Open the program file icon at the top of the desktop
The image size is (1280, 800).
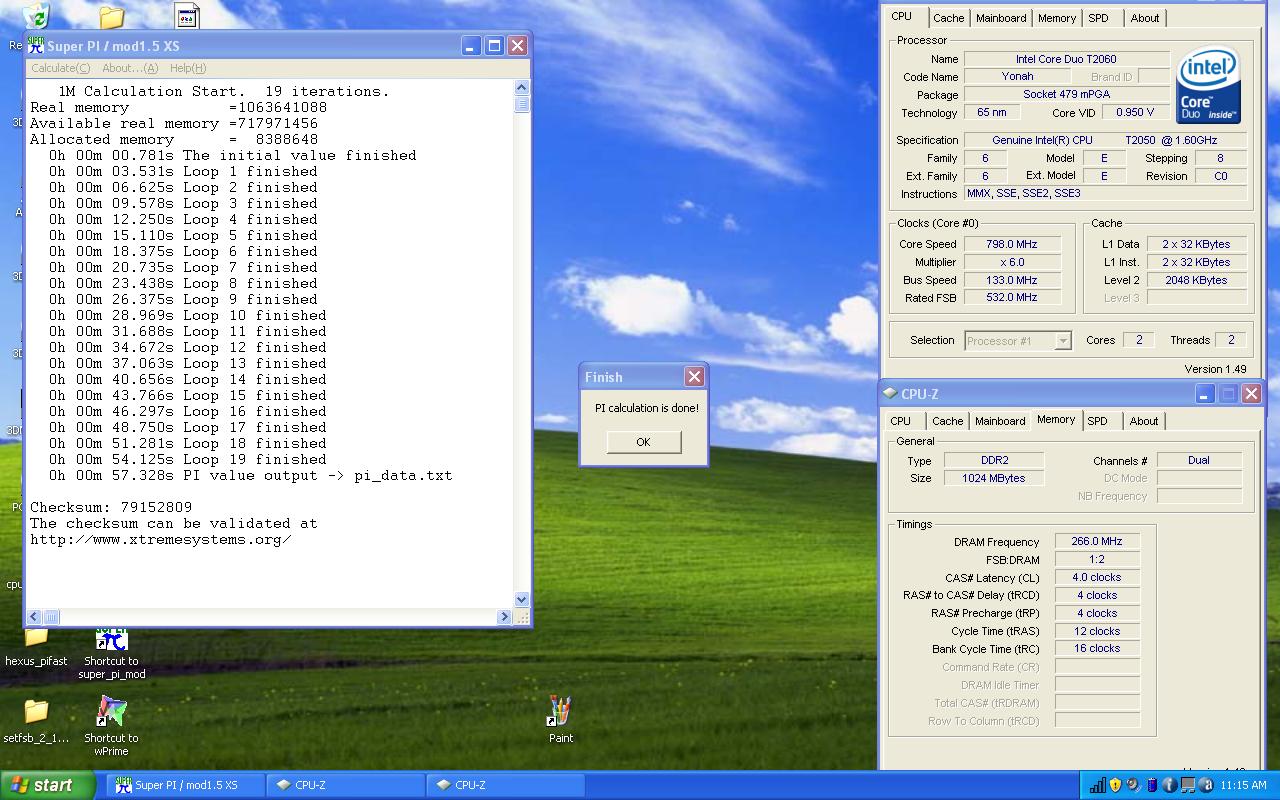point(186,15)
